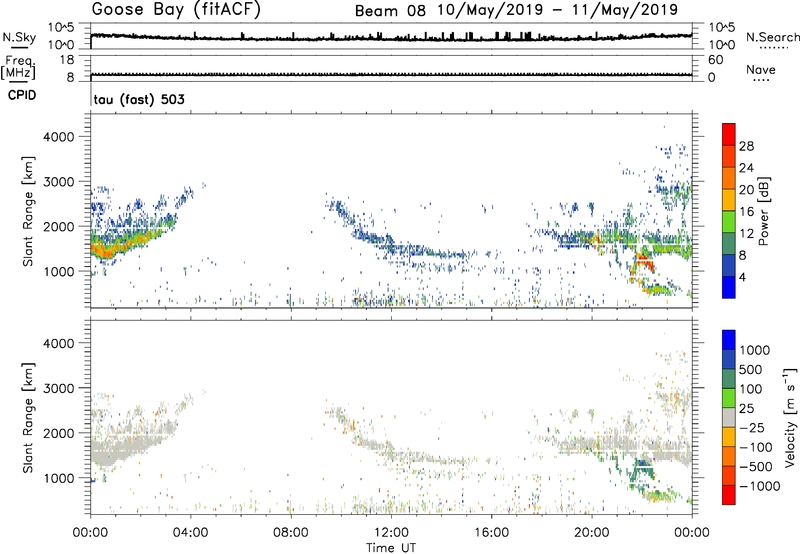The height and width of the screenshot is (554, 800).
Task: Click the "18" tick on the frequency axis
Action: click(67, 60)
